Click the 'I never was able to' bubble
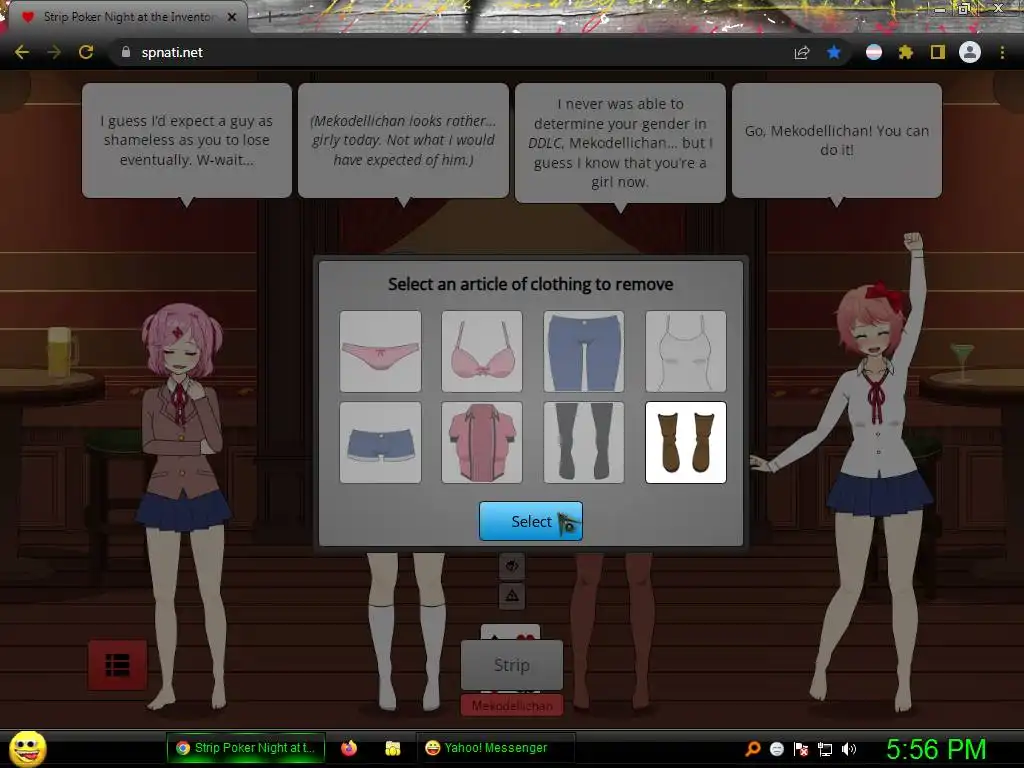 coord(620,142)
